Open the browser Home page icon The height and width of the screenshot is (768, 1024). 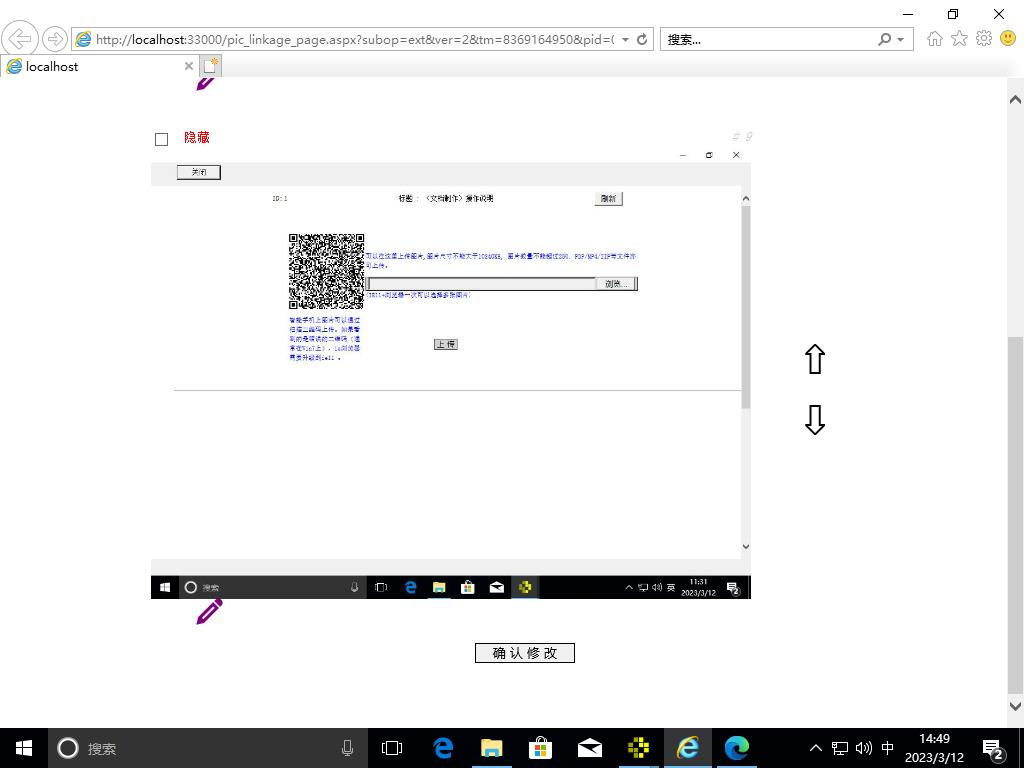click(x=935, y=39)
